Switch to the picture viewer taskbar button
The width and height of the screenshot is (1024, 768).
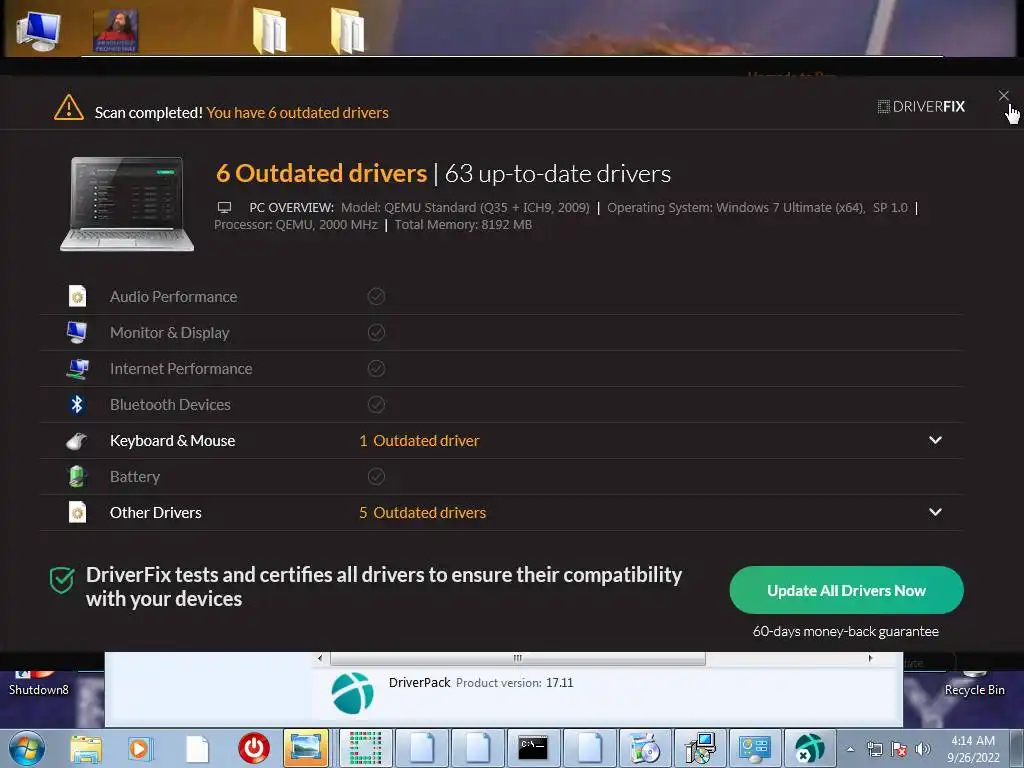306,748
